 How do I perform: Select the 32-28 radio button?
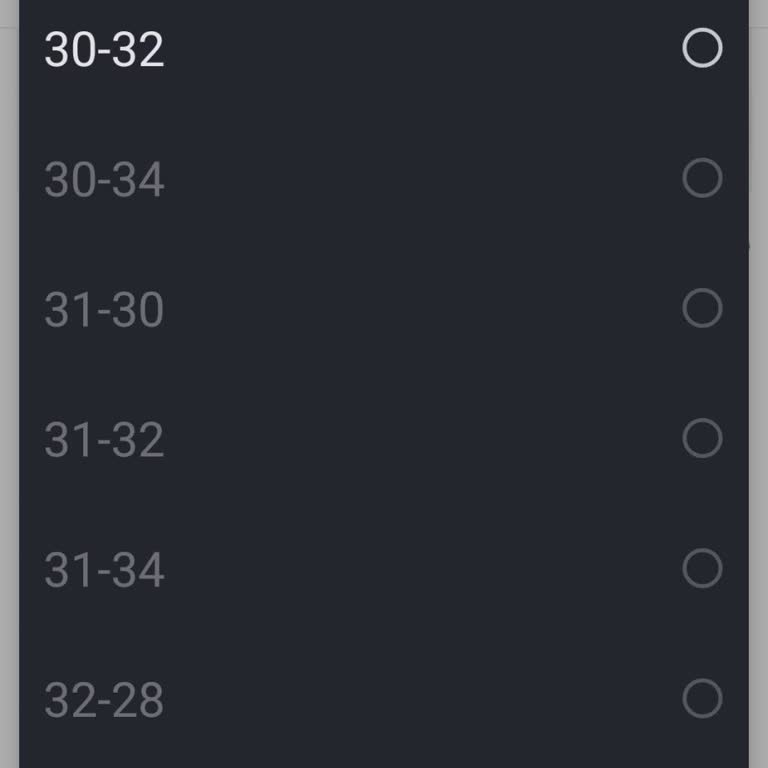point(702,698)
